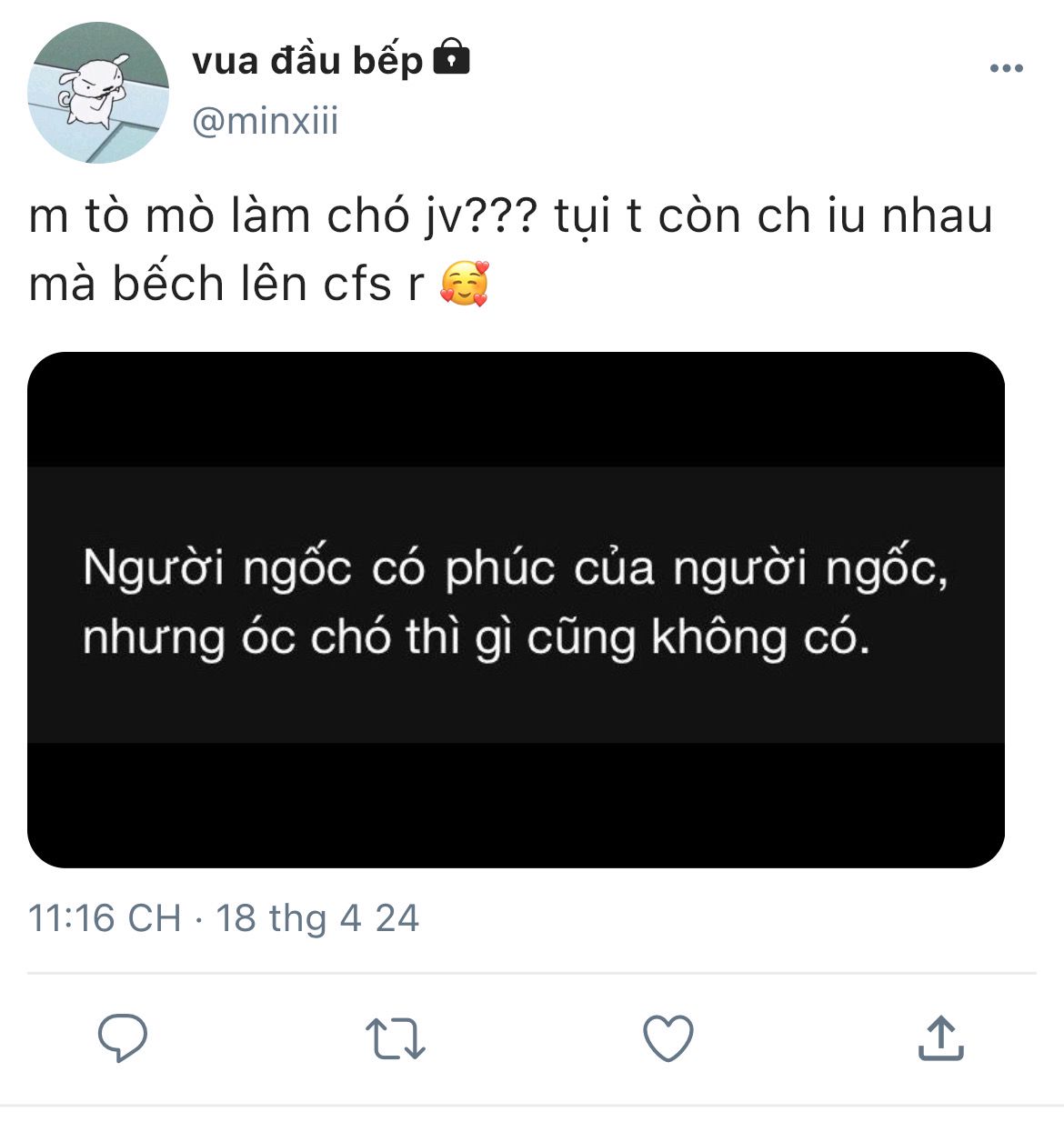This screenshot has width=1064, height=1122.
Task: Open the reply speech bubble icon
Action: click(x=123, y=1037)
